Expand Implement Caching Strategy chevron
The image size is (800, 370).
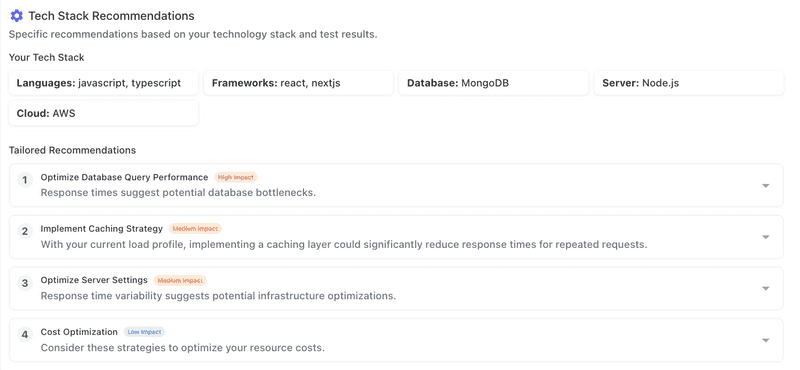click(x=765, y=237)
